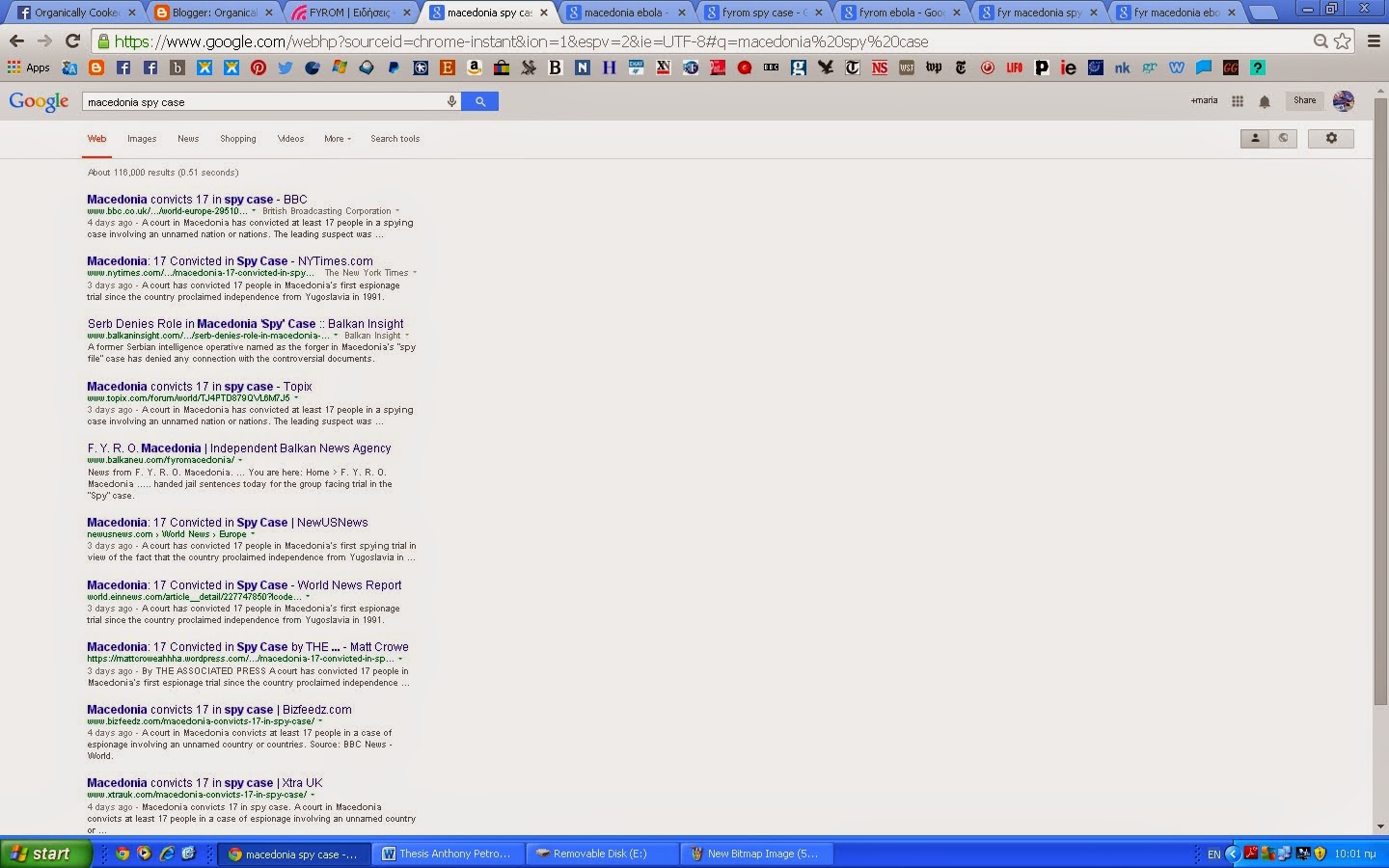Reload the current page
Image resolution: width=1389 pixels, height=868 pixels.
[x=72, y=41]
